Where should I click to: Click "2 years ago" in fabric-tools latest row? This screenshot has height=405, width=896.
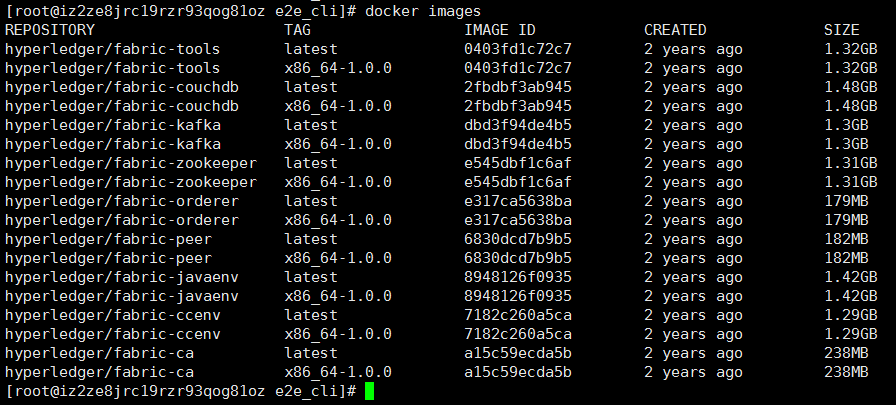pos(693,49)
